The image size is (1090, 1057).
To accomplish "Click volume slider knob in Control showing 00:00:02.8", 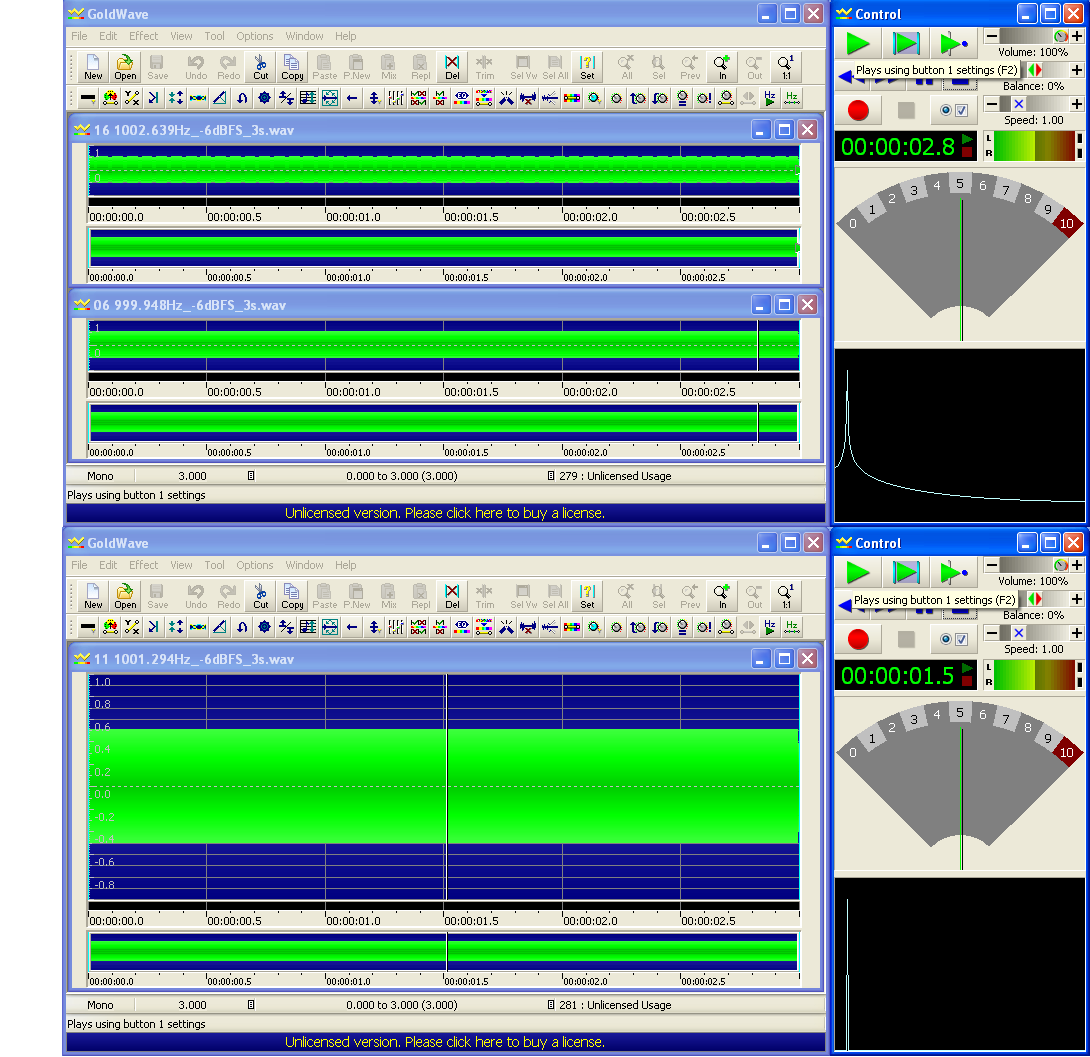I will 1061,36.
